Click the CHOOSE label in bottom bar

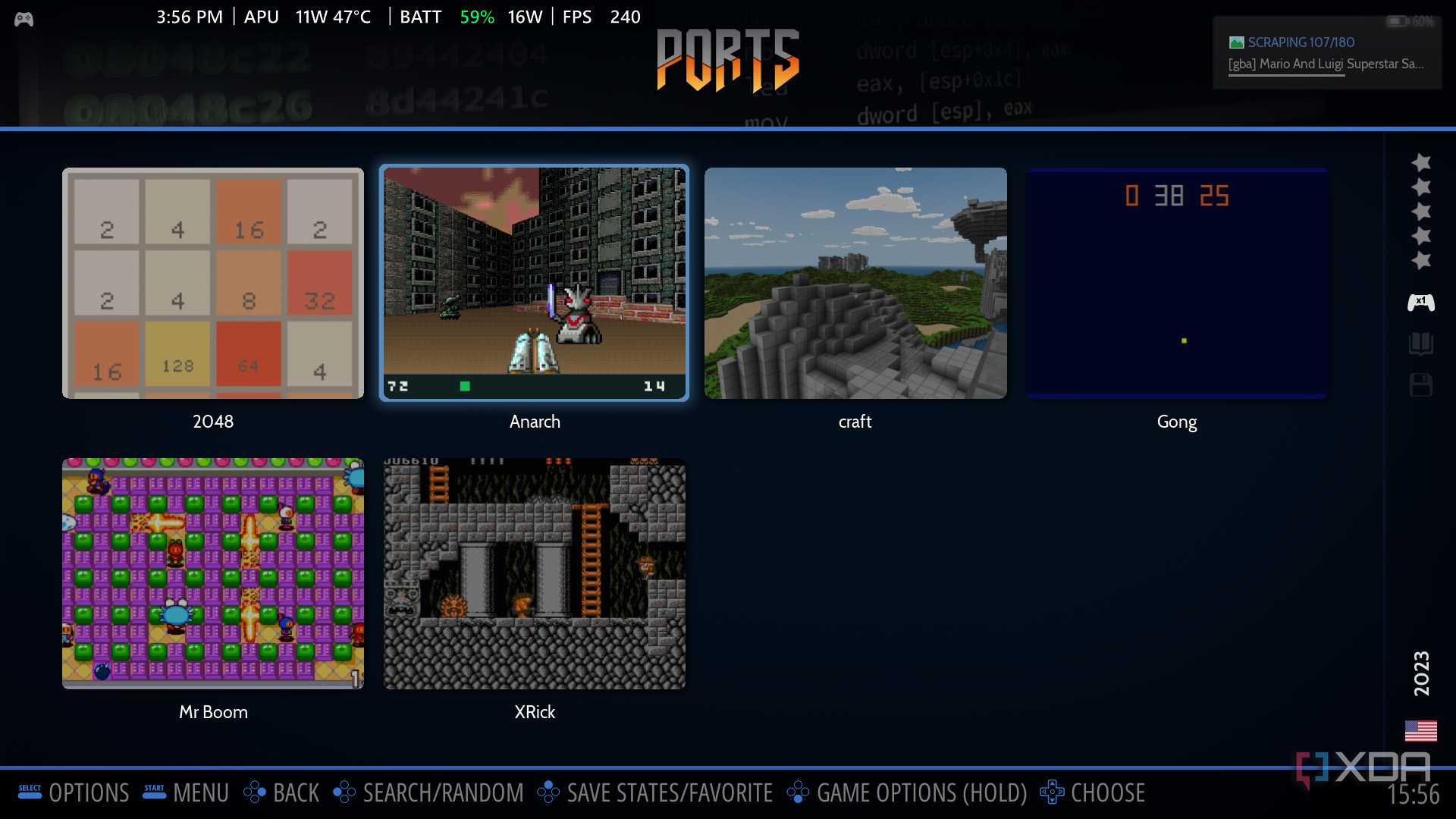pos(1108,793)
